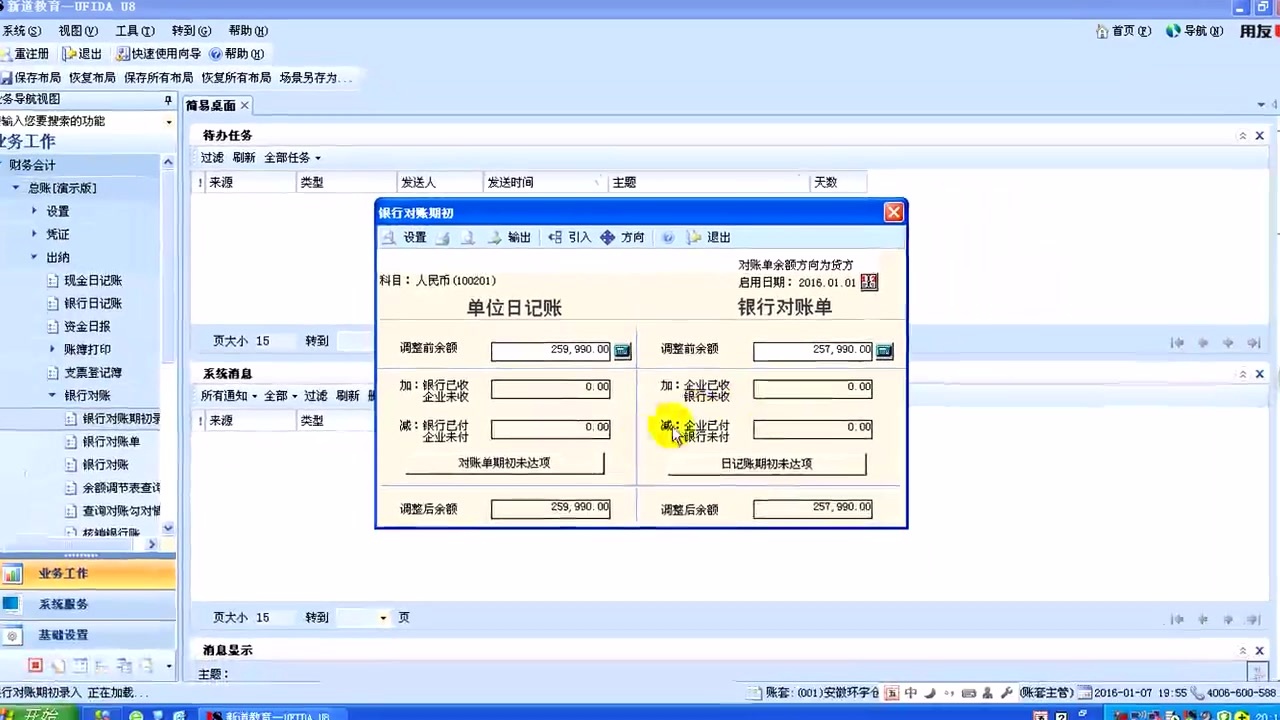Open 银行日记账 in navigation tree

click(x=93, y=304)
